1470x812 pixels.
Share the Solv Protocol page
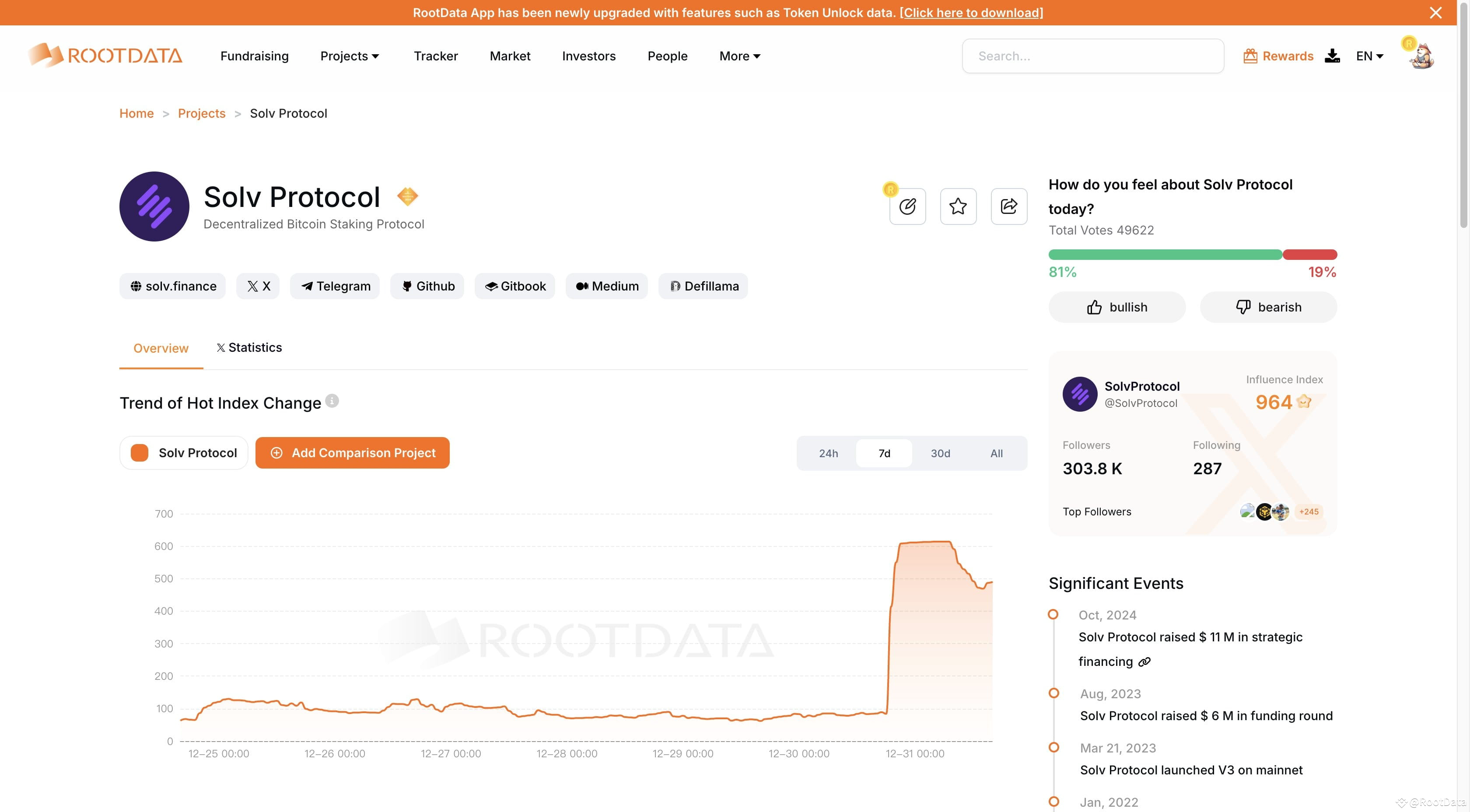pyautogui.click(x=1008, y=206)
